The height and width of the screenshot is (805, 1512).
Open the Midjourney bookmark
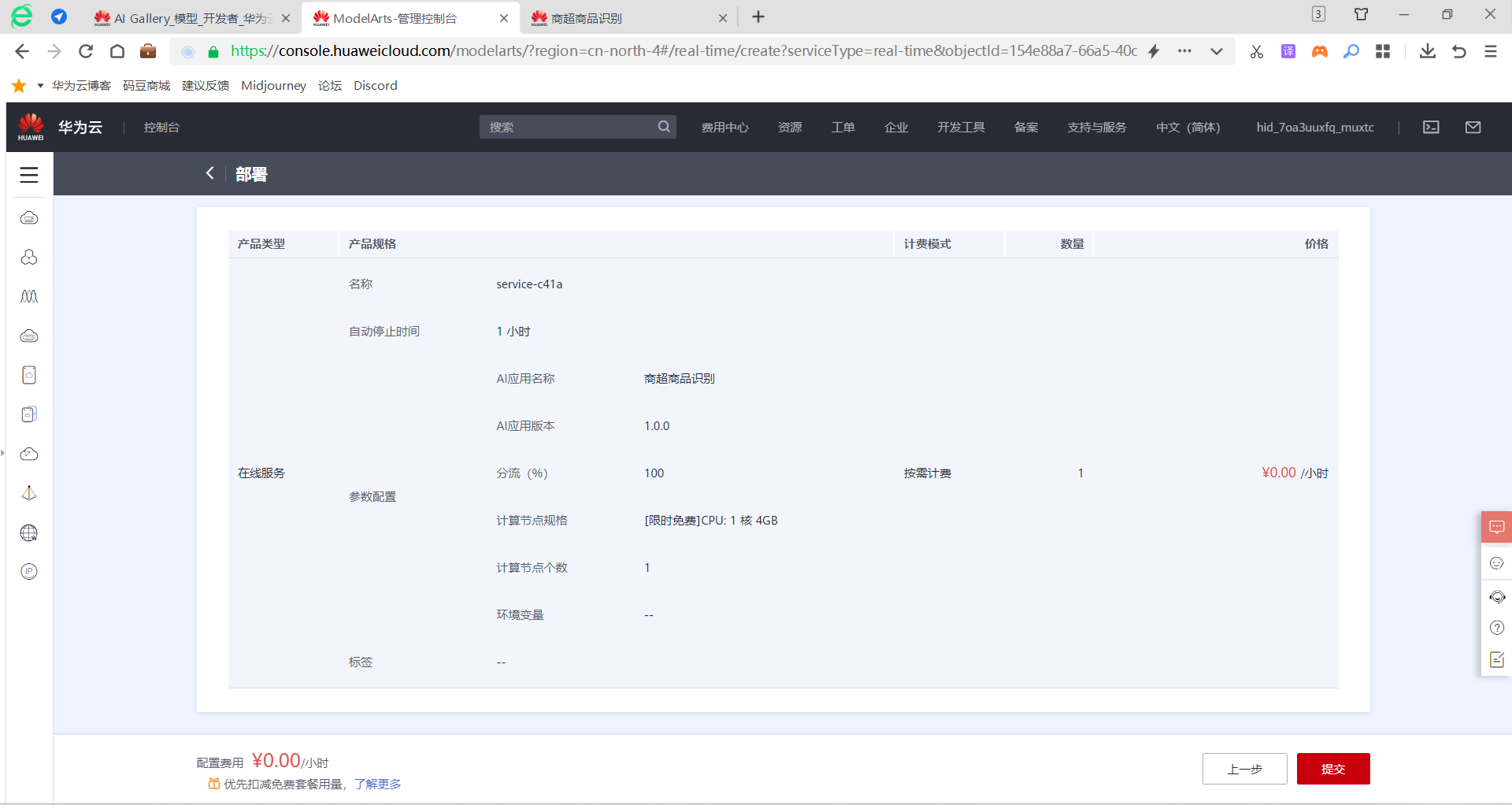[273, 85]
